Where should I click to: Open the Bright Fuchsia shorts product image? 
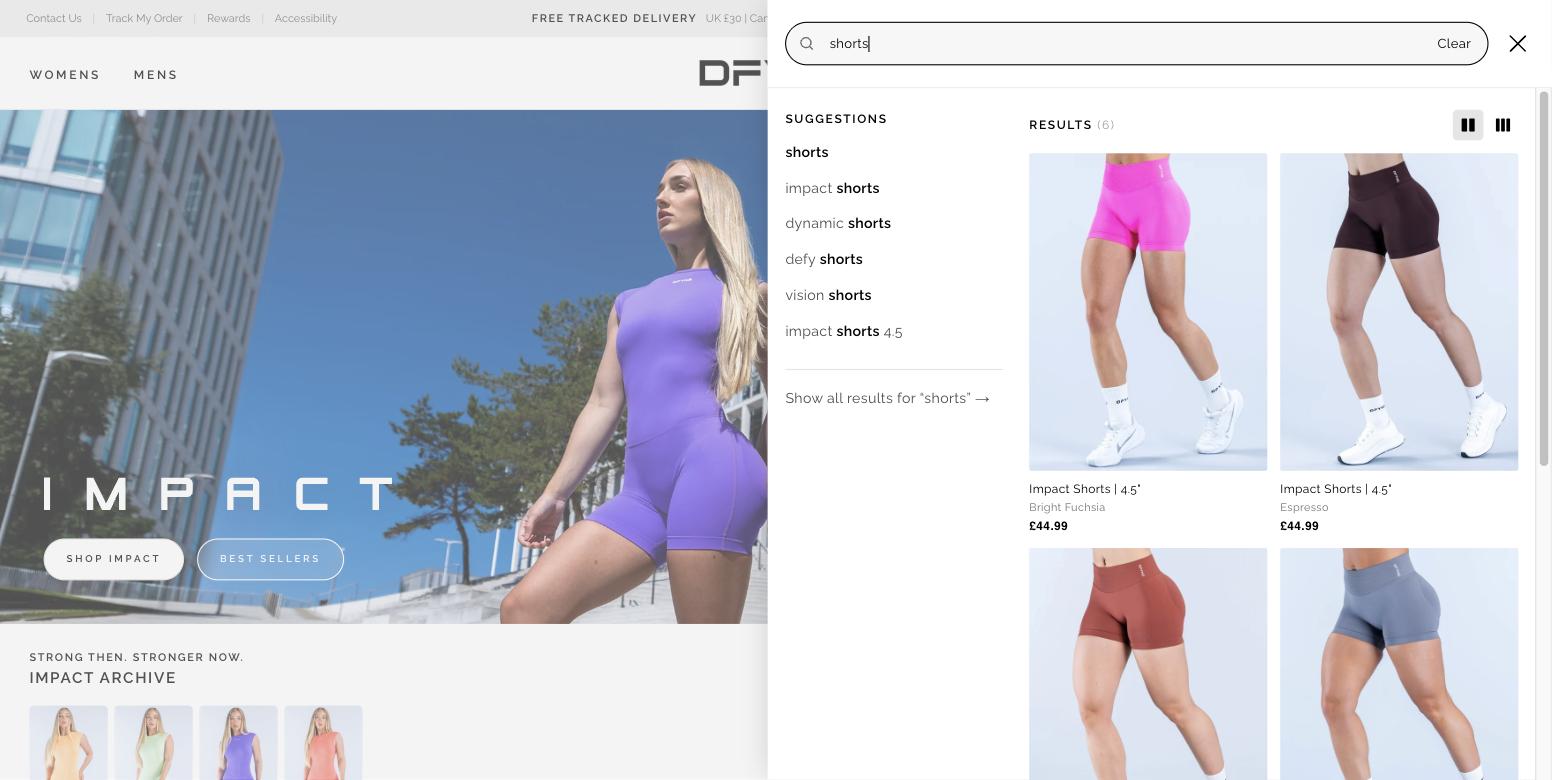1148,312
